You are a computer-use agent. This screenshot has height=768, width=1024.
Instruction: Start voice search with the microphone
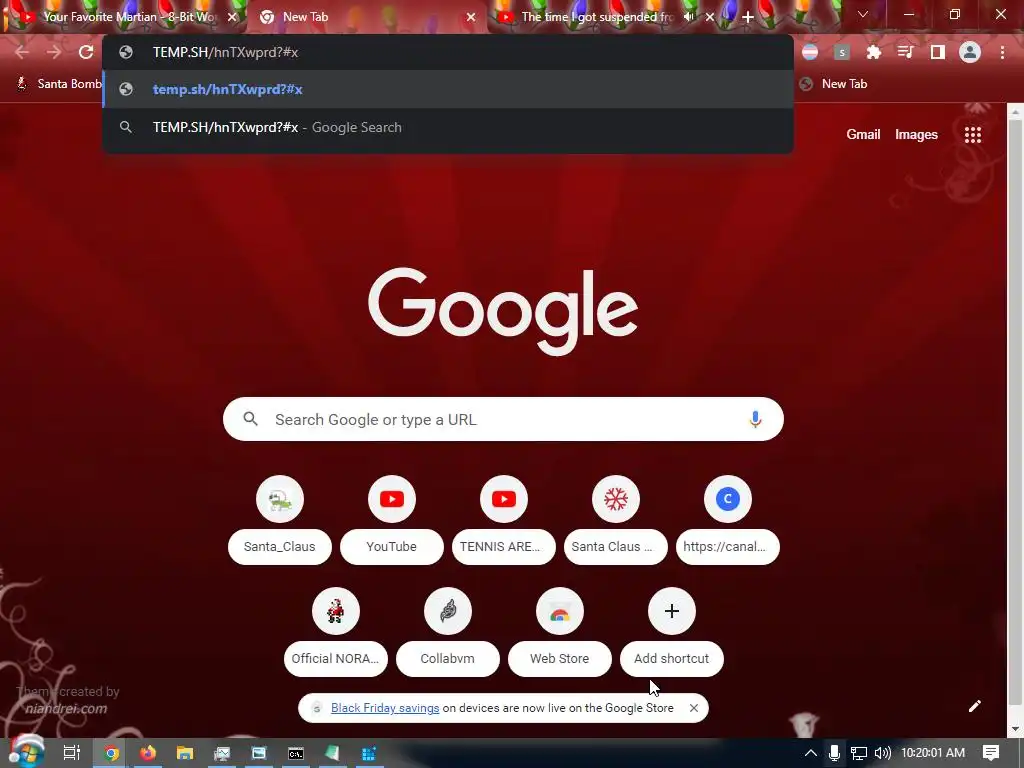[755, 419]
